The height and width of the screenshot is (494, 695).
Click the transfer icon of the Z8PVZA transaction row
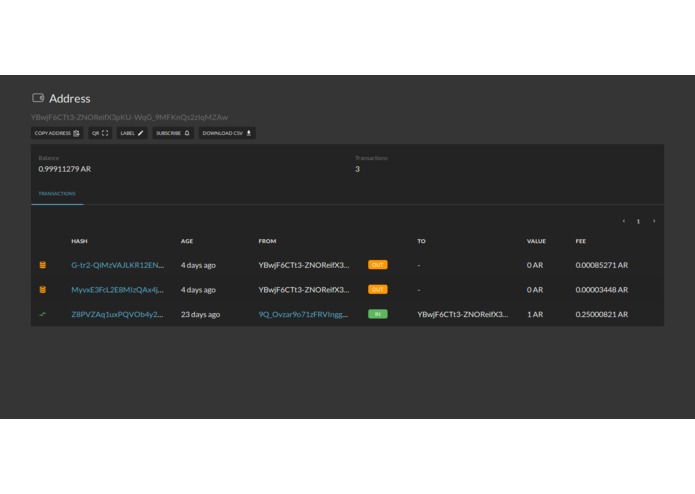coord(43,314)
